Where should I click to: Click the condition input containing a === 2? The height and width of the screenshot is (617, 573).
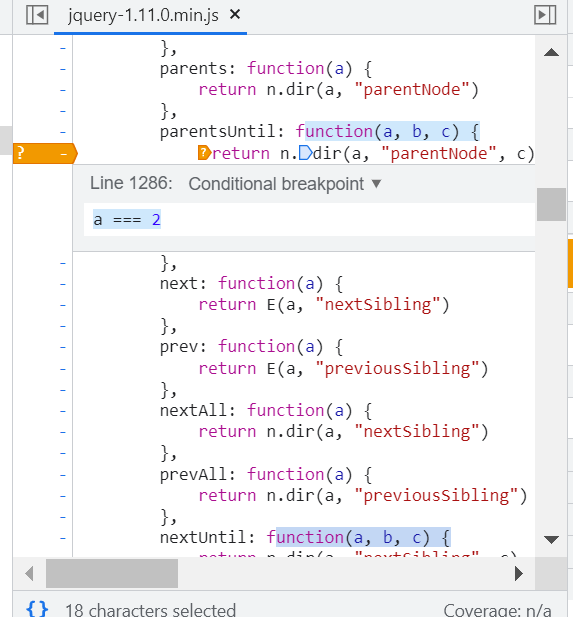[309, 220]
